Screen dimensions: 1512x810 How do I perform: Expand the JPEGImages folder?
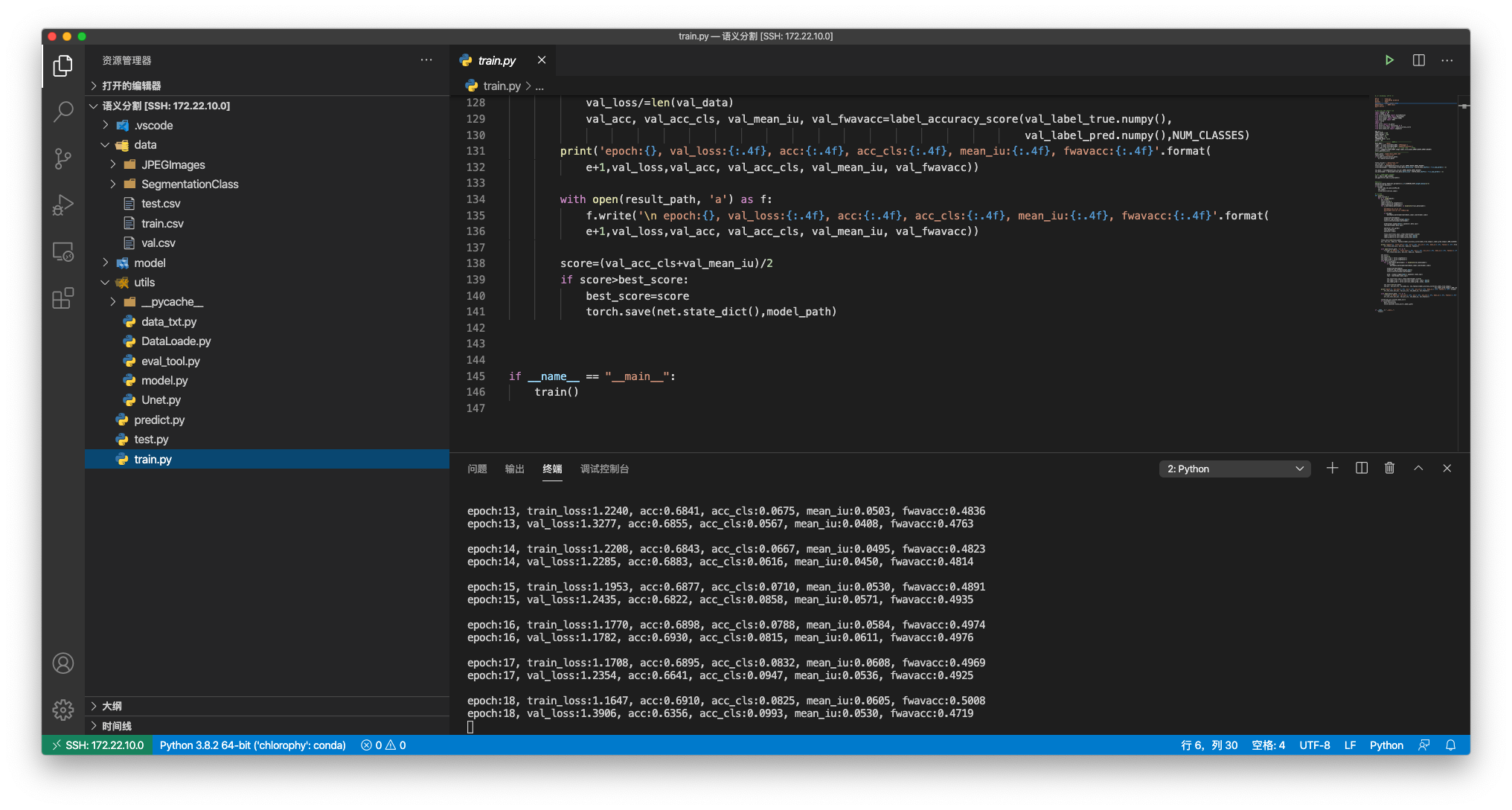(173, 164)
